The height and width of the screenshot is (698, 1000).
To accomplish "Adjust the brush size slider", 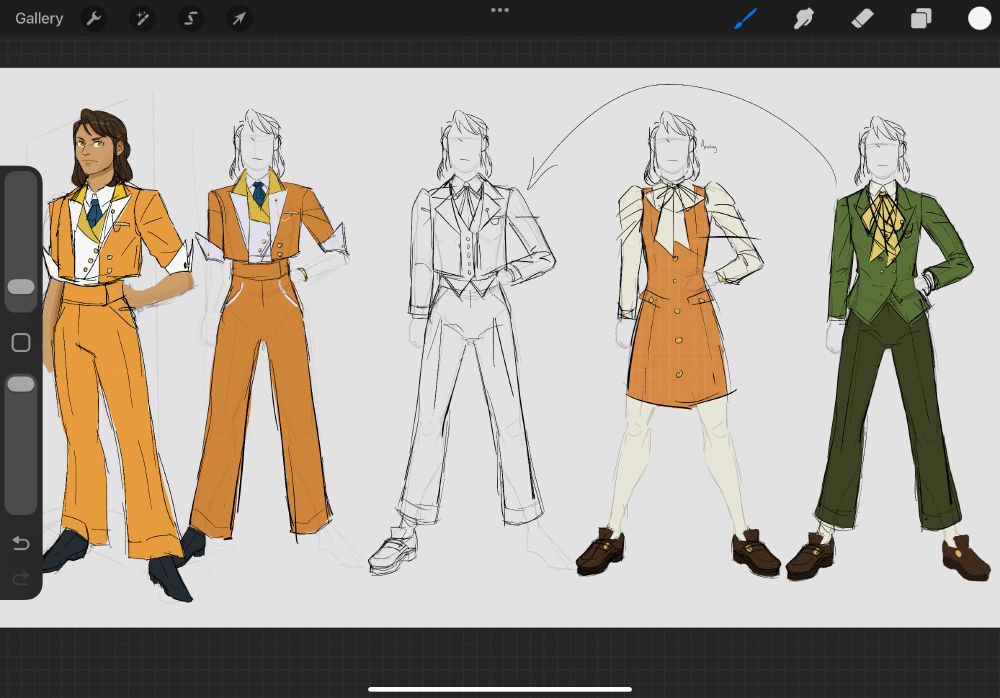I will coord(21,287).
